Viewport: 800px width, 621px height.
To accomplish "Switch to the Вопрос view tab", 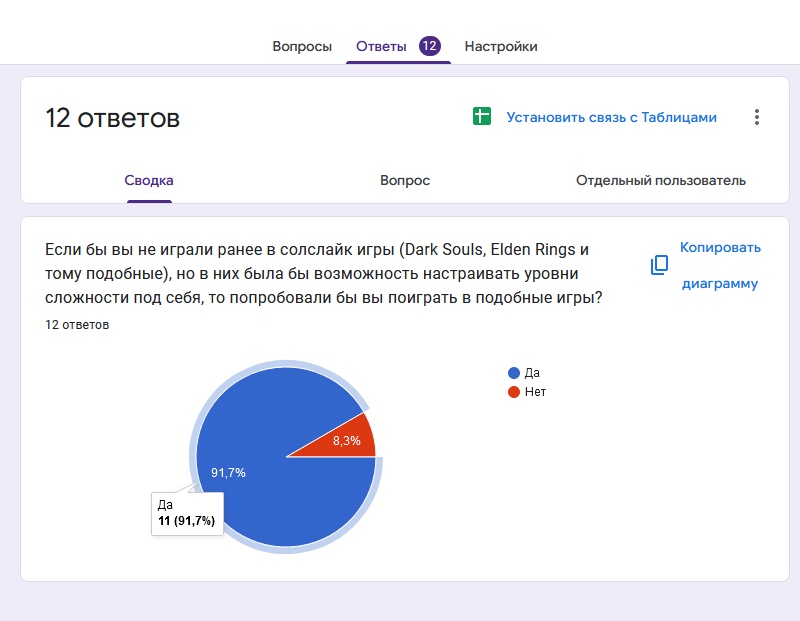I will click(x=405, y=180).
